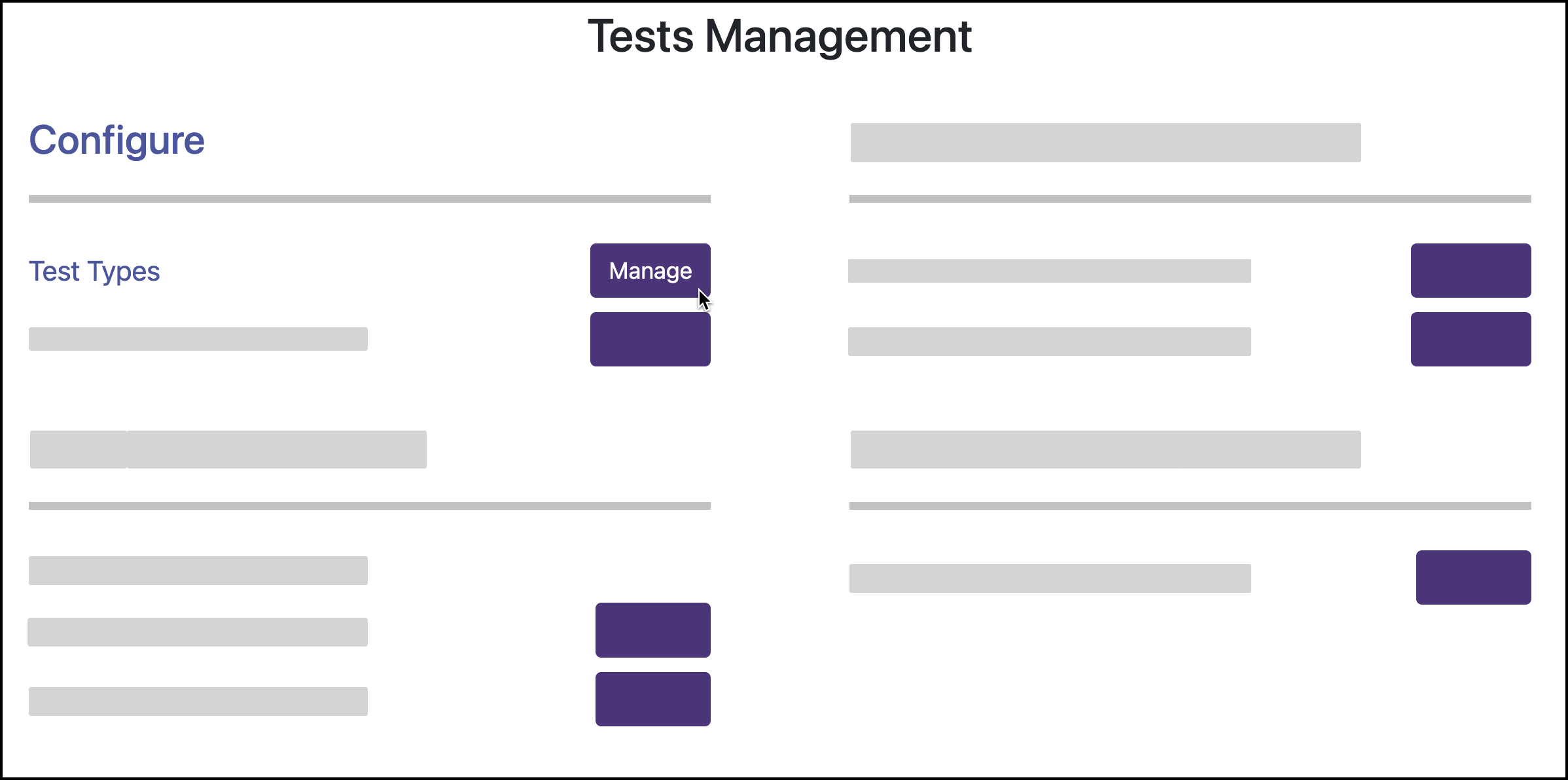This screenshot has height=780, width=1568.
Task: Click the bottom purple button in the lower left section
Action: click(x=652, y=699)
